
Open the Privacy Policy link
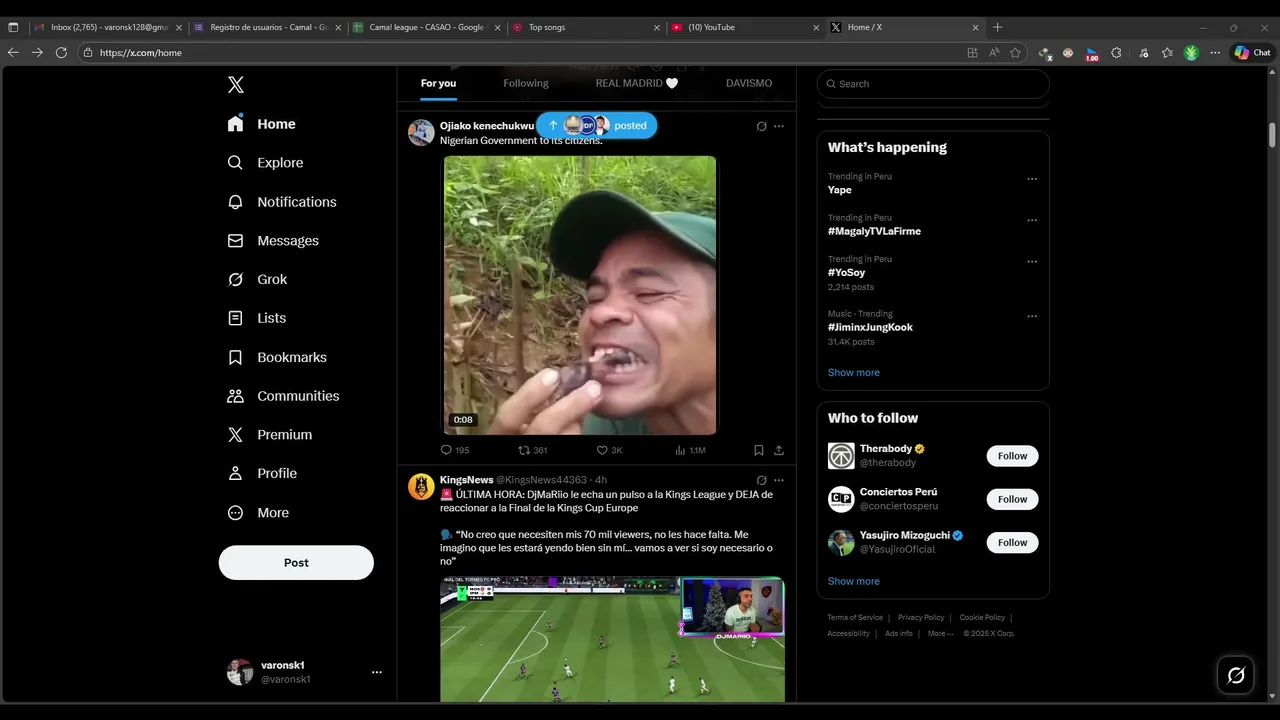pos(921,618)
